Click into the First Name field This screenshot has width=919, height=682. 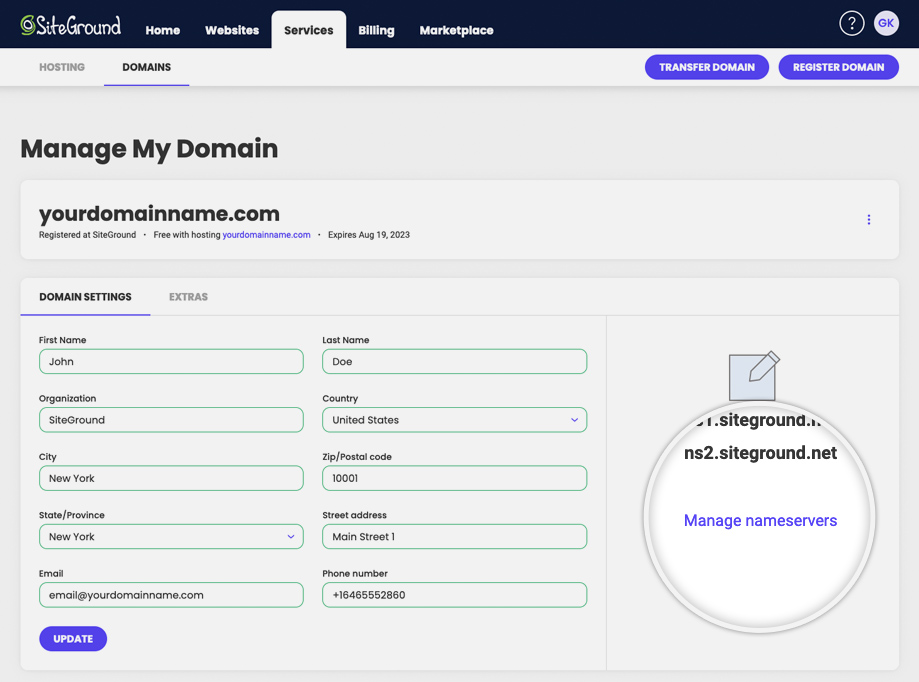pyautogui.click(x=171, y=362)
